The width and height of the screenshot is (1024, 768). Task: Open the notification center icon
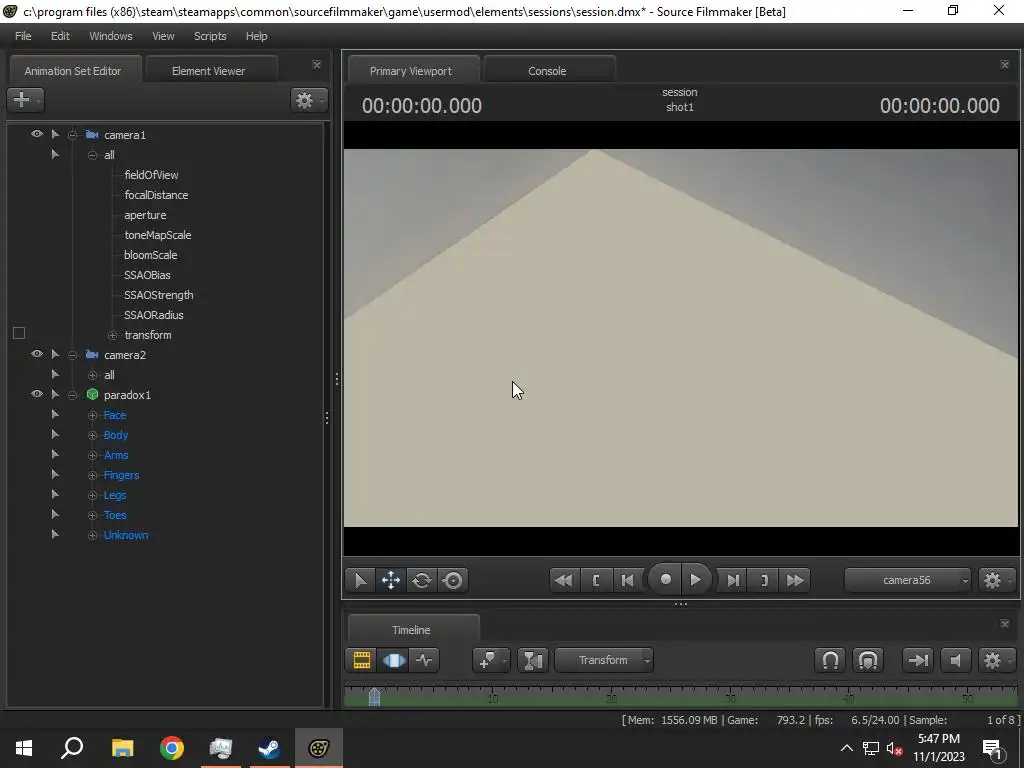pyautogui.click(x=993, y=749)
